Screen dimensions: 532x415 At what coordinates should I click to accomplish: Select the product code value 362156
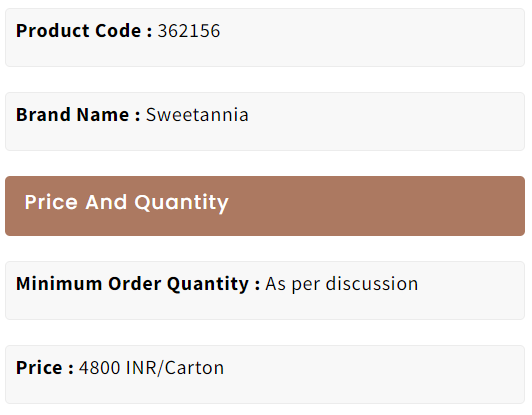pyautogui.click(x=189, y=31)
